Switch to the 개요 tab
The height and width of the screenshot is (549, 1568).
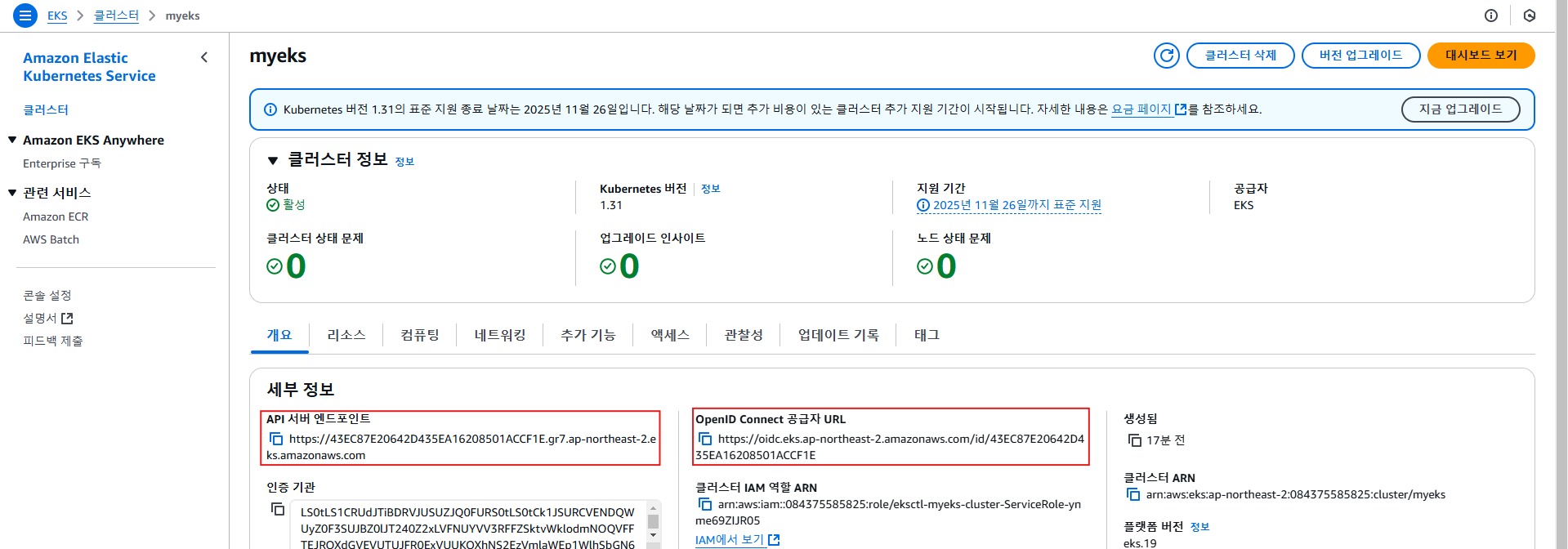click(x=279, y=335)
